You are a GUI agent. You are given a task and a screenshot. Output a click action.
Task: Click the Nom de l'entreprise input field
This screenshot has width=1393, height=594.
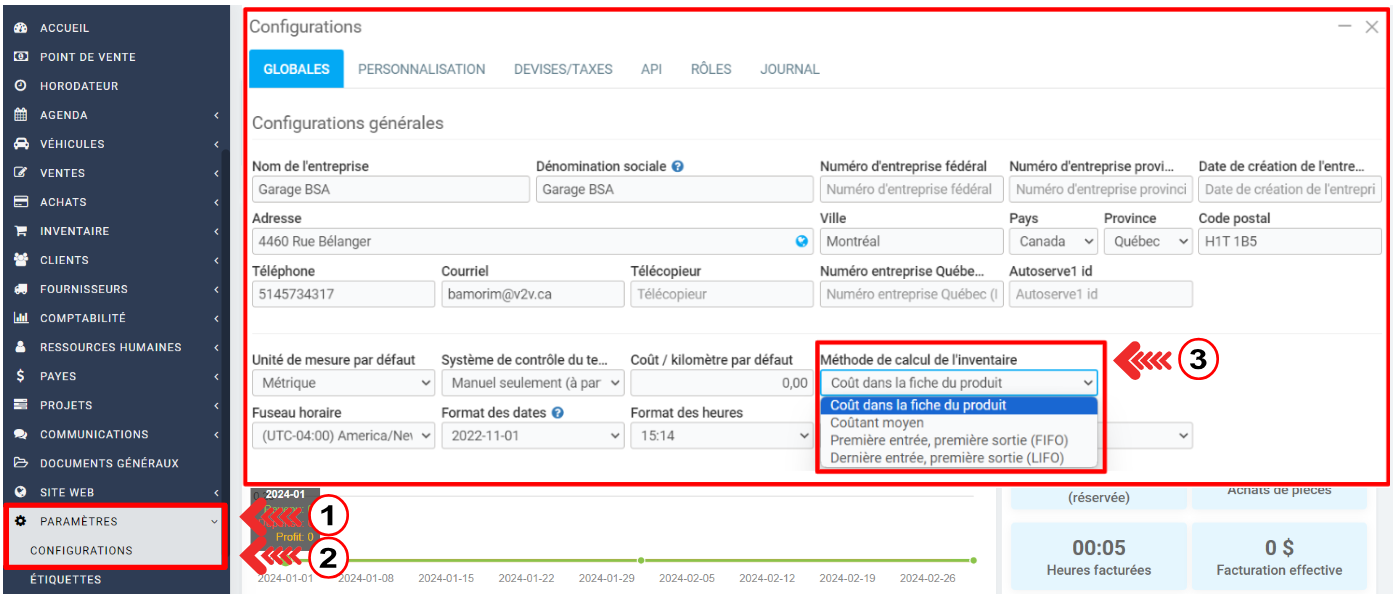pos(390,189)
